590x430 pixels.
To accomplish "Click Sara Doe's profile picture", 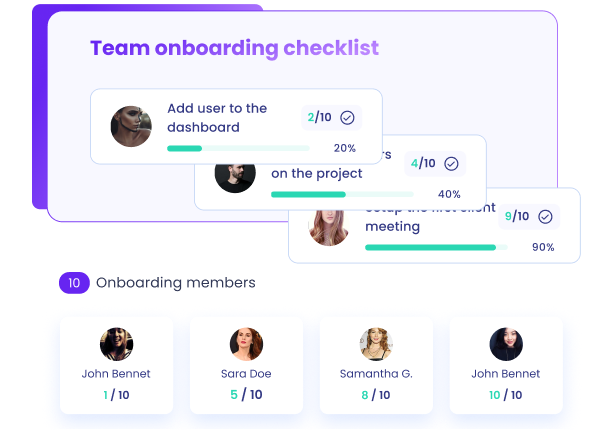I will (x=246, y=344).
